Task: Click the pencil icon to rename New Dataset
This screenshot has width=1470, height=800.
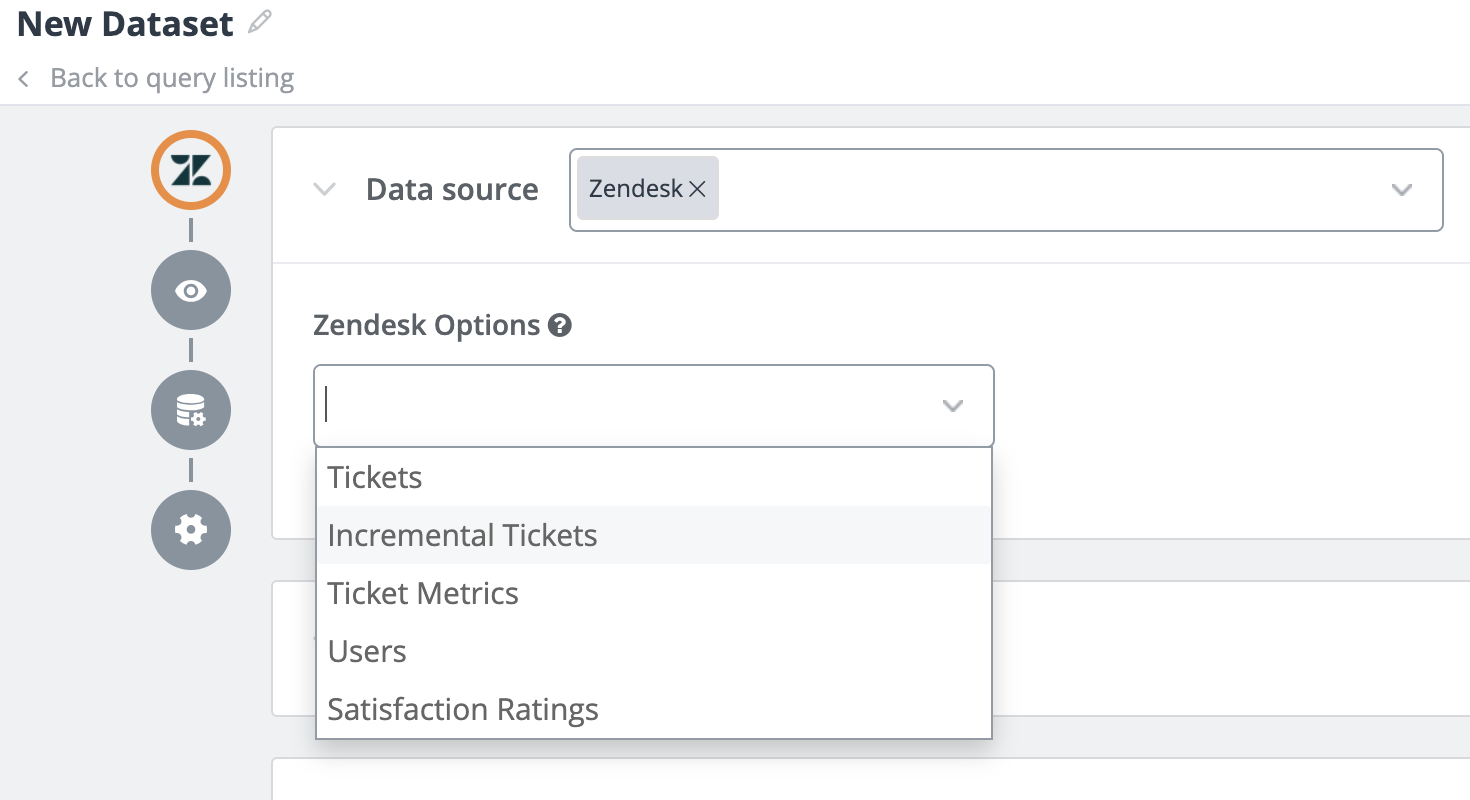Action: tap(260, 22)
